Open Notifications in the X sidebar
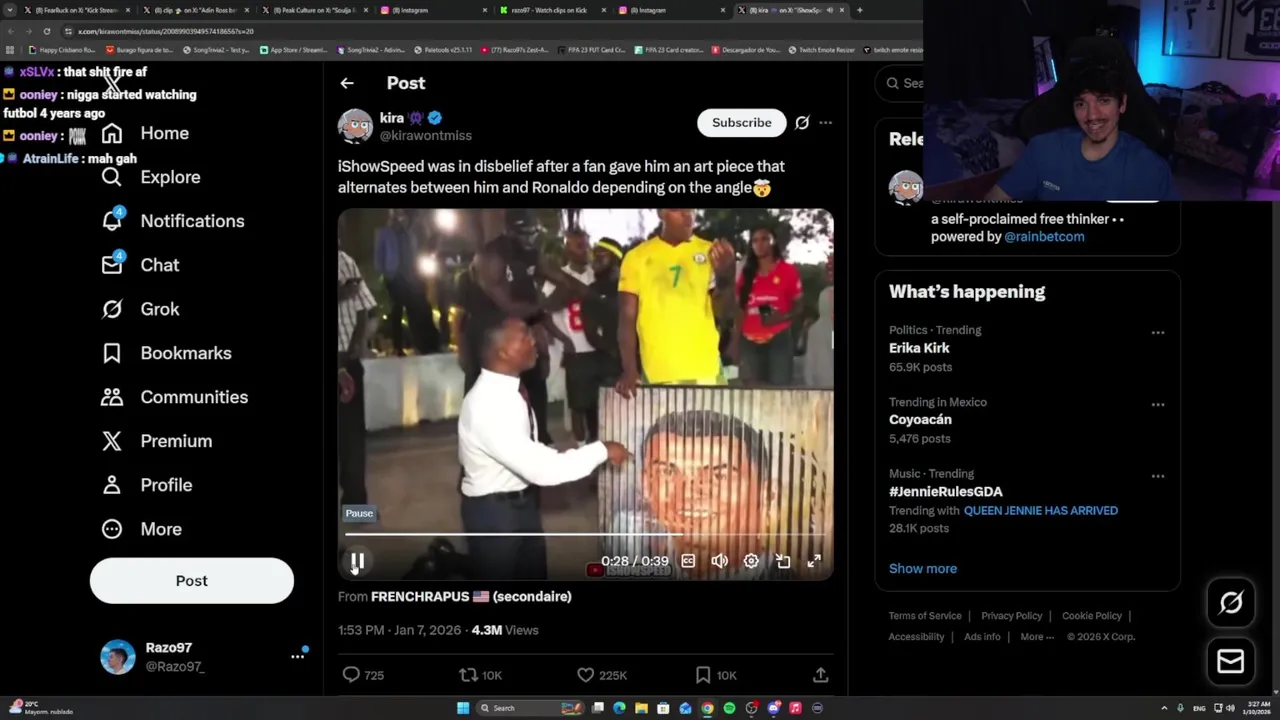This screenshot has height=720, width=1280. [x=172, y=221]
